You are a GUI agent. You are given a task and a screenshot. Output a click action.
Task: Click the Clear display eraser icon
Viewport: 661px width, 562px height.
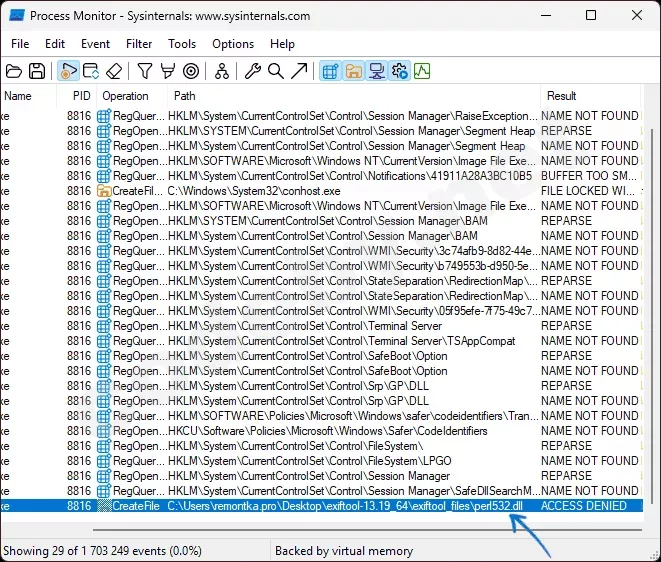tap(114, 71)
